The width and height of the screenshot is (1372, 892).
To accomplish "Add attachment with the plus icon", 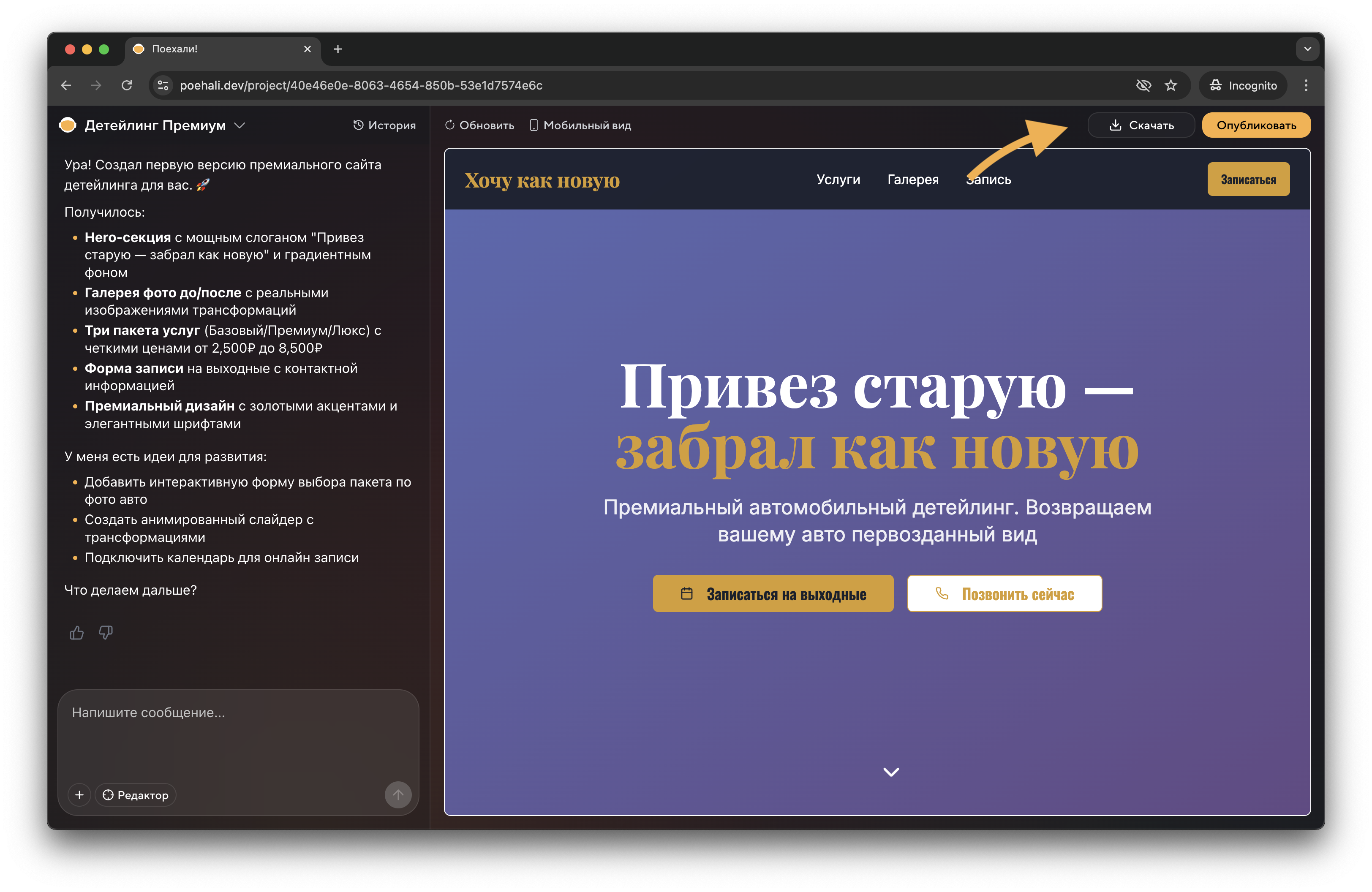I will click(79, 794).
